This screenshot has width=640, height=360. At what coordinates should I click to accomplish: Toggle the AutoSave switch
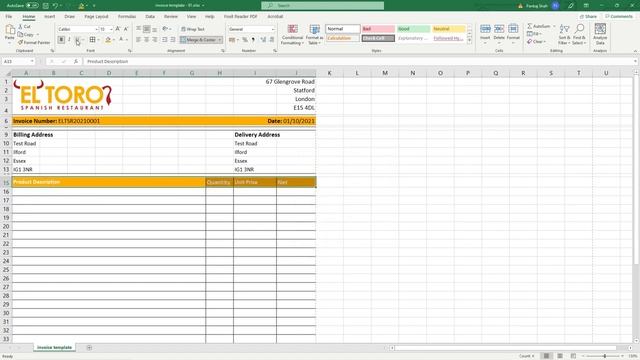pos(32,6)
